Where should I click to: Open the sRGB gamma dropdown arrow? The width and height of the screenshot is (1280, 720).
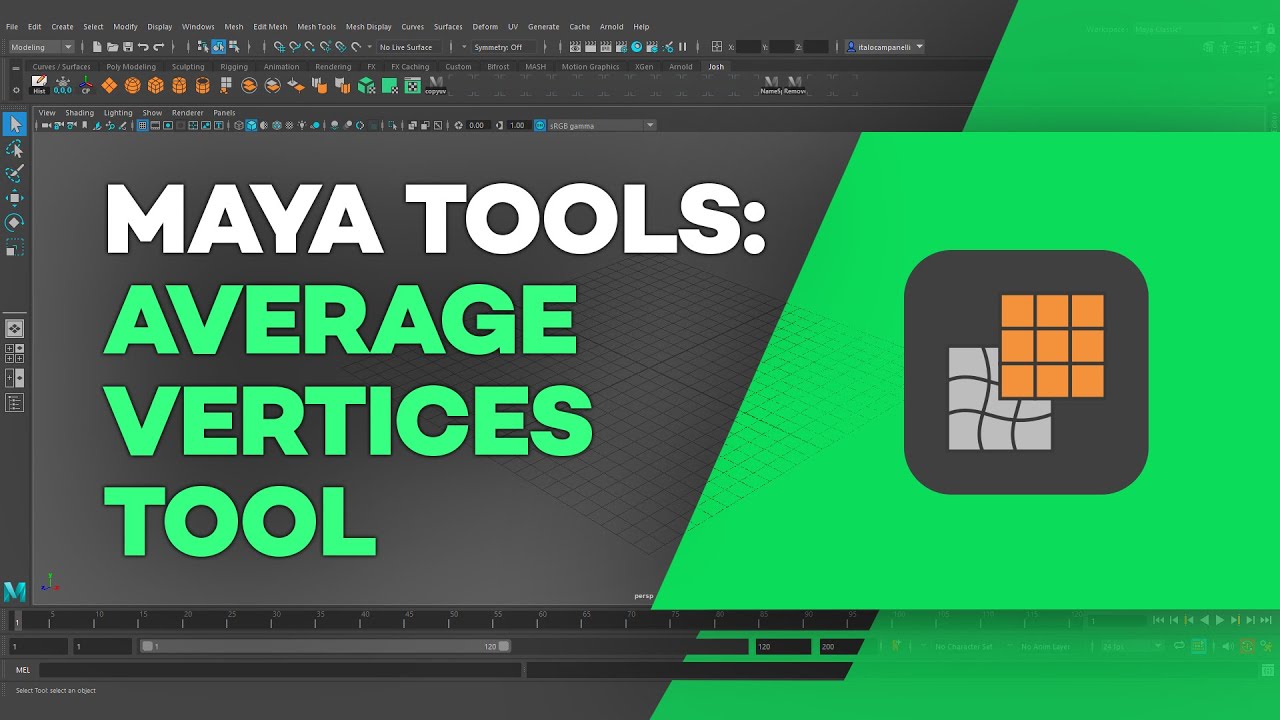pos(650,125)
